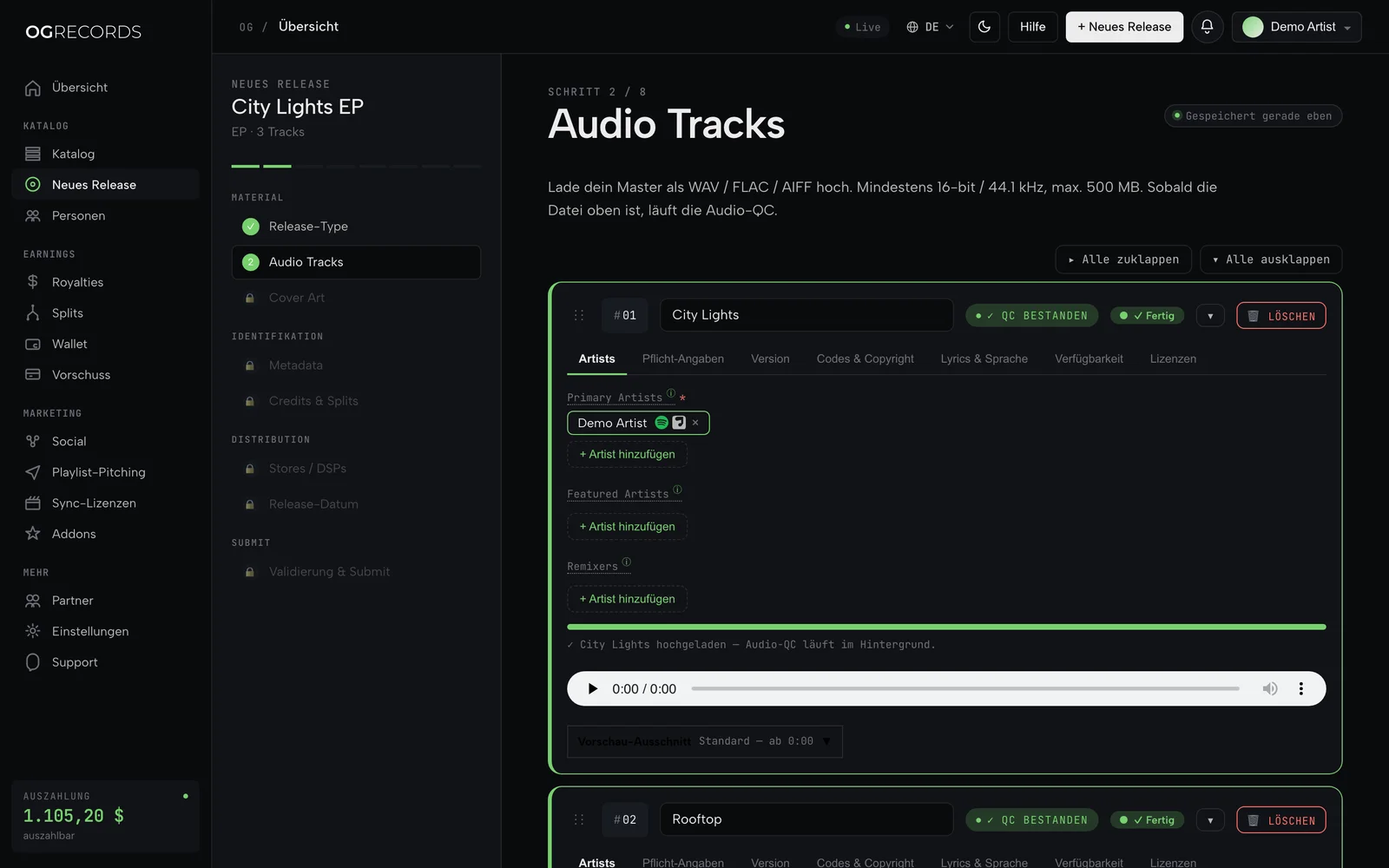Mute the audio player volume

tap(1270, 688)
